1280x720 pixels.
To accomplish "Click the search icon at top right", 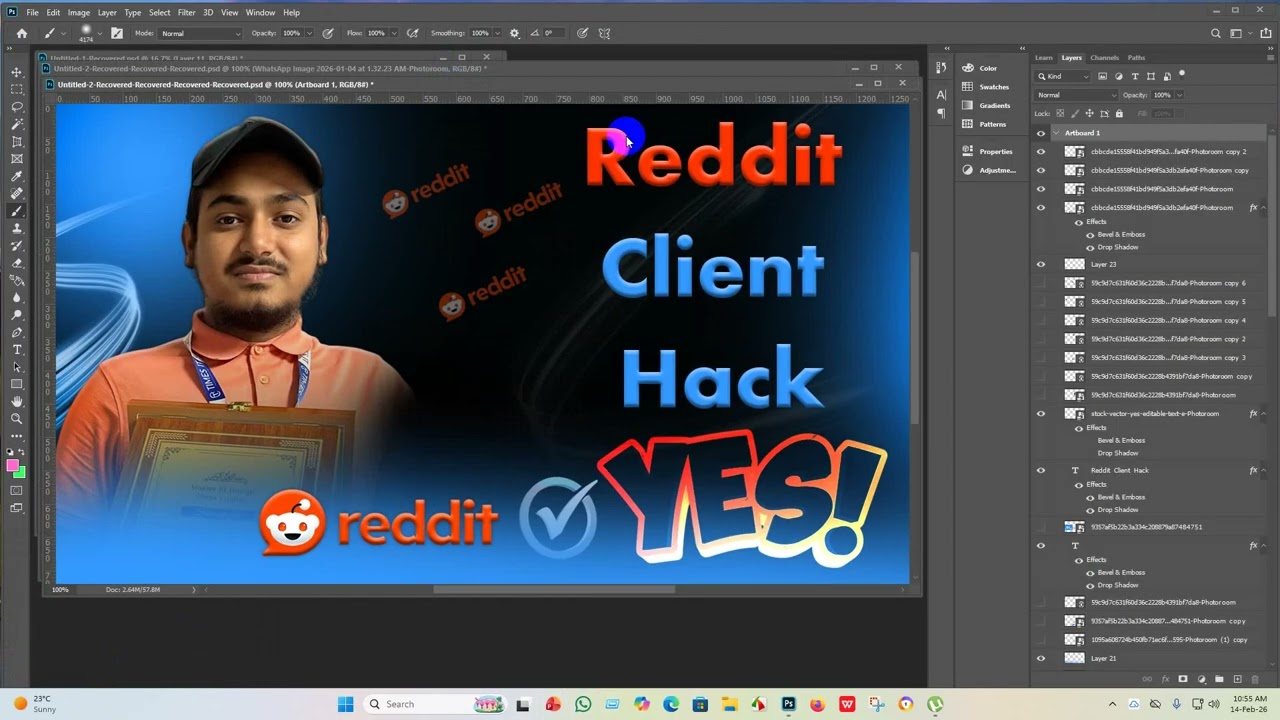I will [1216, 33].
